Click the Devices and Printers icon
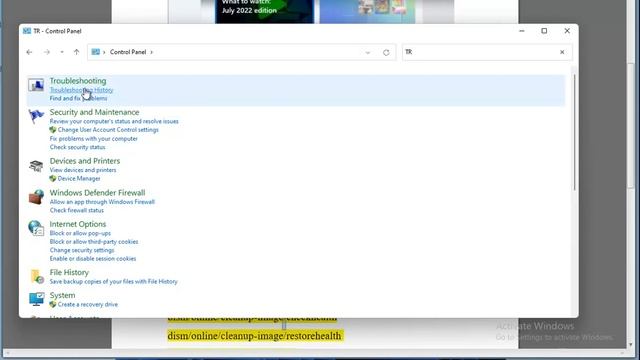This screenshot has height=360, width=640. click(36, 166)
